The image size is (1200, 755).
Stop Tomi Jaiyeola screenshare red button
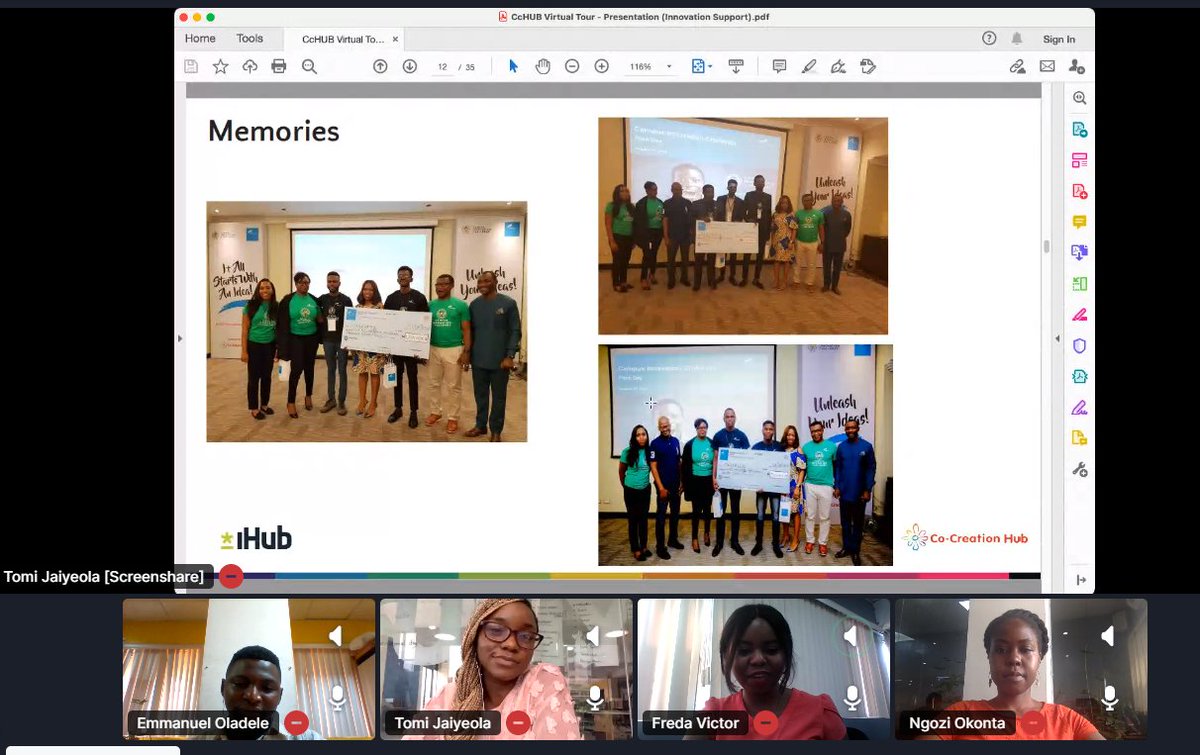tap(231, 576)
